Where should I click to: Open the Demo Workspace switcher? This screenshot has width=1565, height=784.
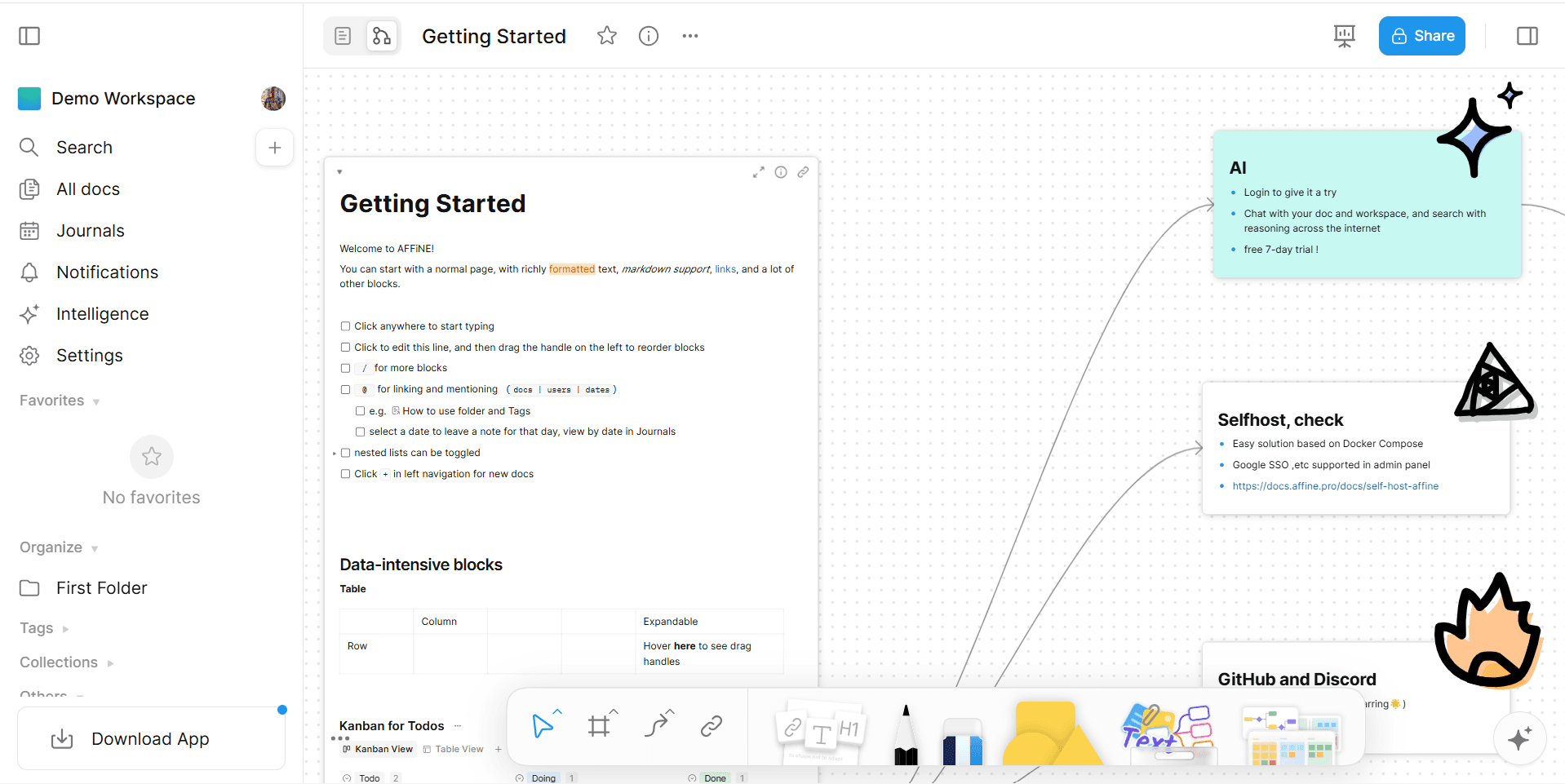point(124,99)
